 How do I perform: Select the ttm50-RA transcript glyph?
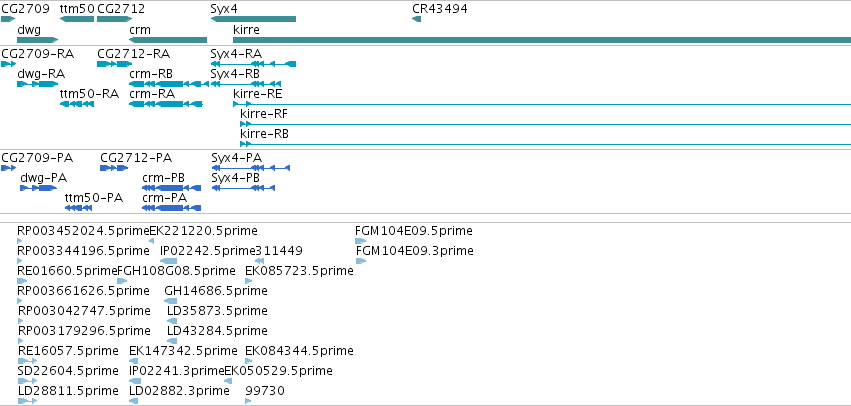pyautogui.click(x=77, y=104)
